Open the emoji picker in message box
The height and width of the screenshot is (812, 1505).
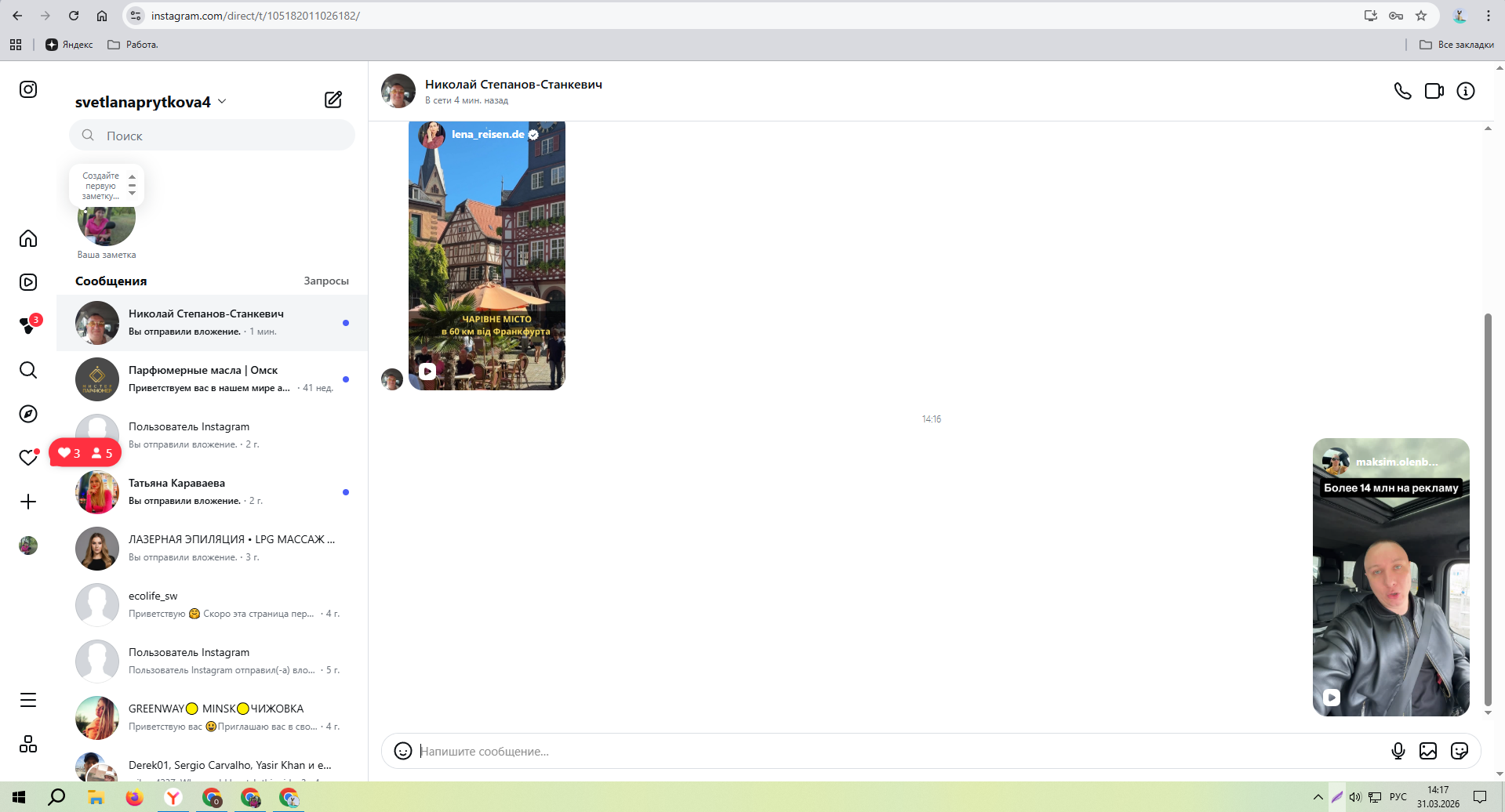403,751
